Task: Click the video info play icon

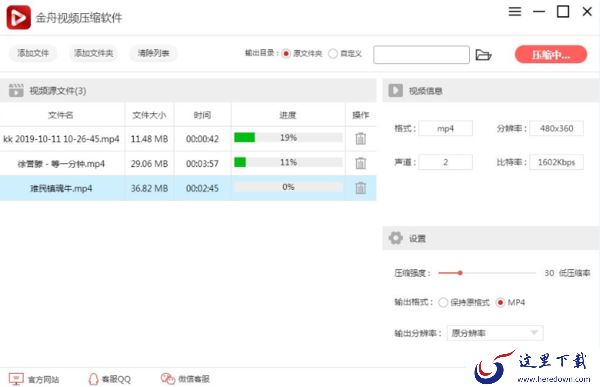Action: click(x=396, y=90)
